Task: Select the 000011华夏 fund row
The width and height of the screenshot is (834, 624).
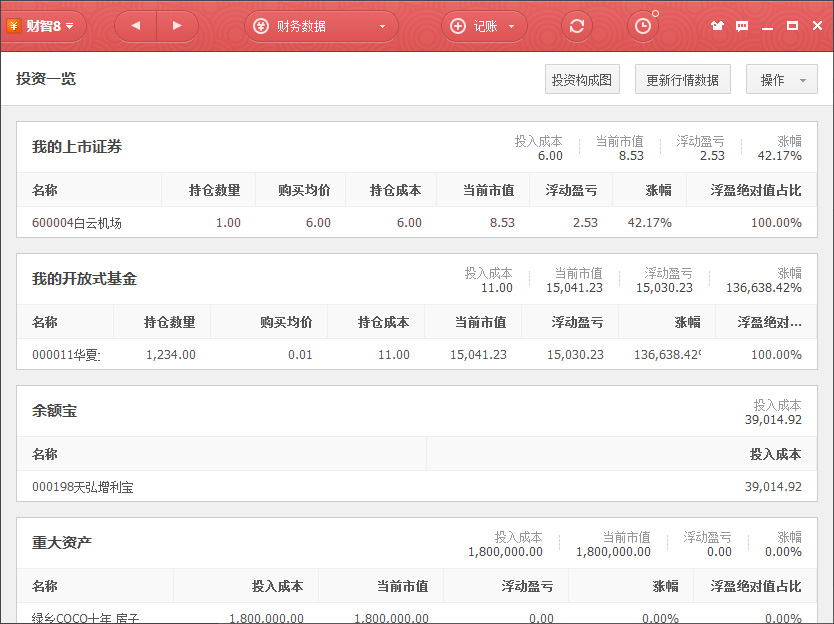Action: point(66,354)
